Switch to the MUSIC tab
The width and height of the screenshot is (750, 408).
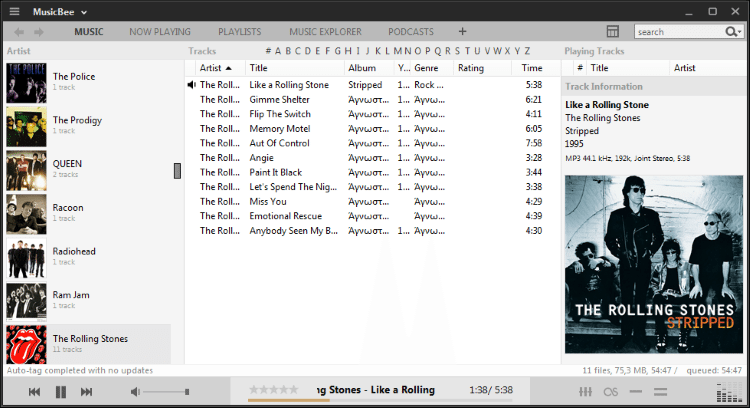[88, 32]
